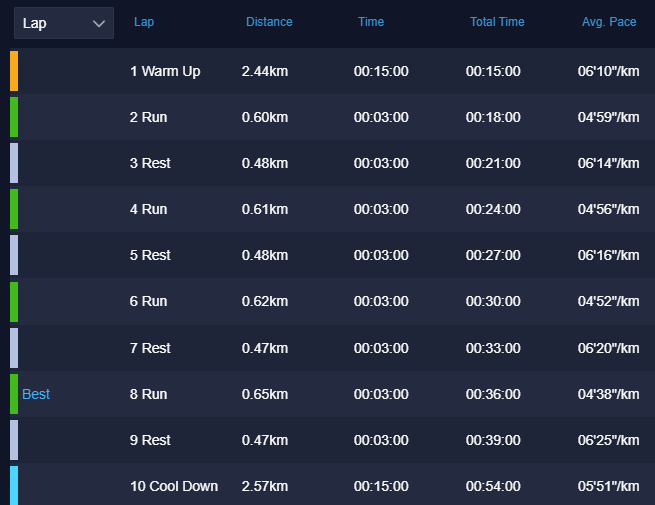Click the 06'14"/km pace value
655x505 pixels.
point(609,163)
